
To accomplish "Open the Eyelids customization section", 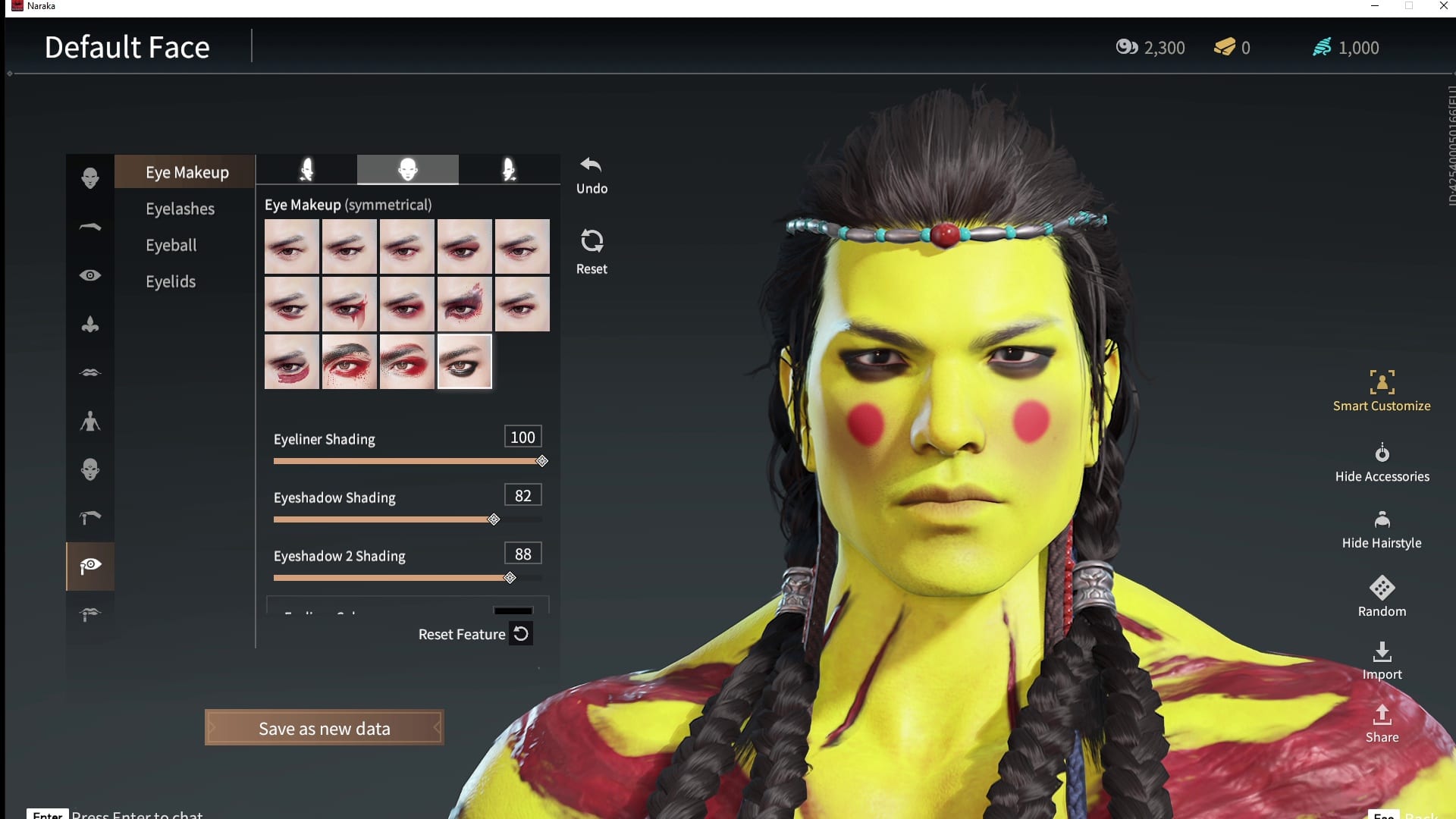I will (170, 281).
